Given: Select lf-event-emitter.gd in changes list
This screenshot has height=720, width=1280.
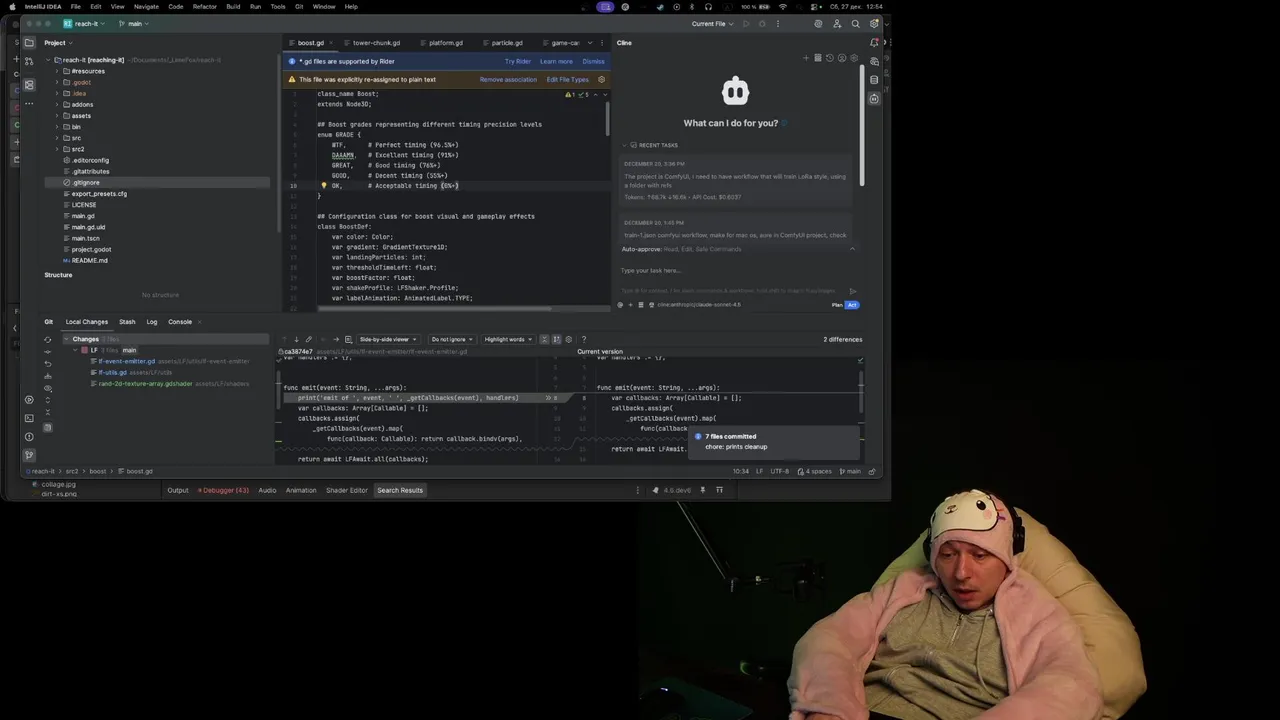Looking at the screenshot, I should [x=126, y=361].
